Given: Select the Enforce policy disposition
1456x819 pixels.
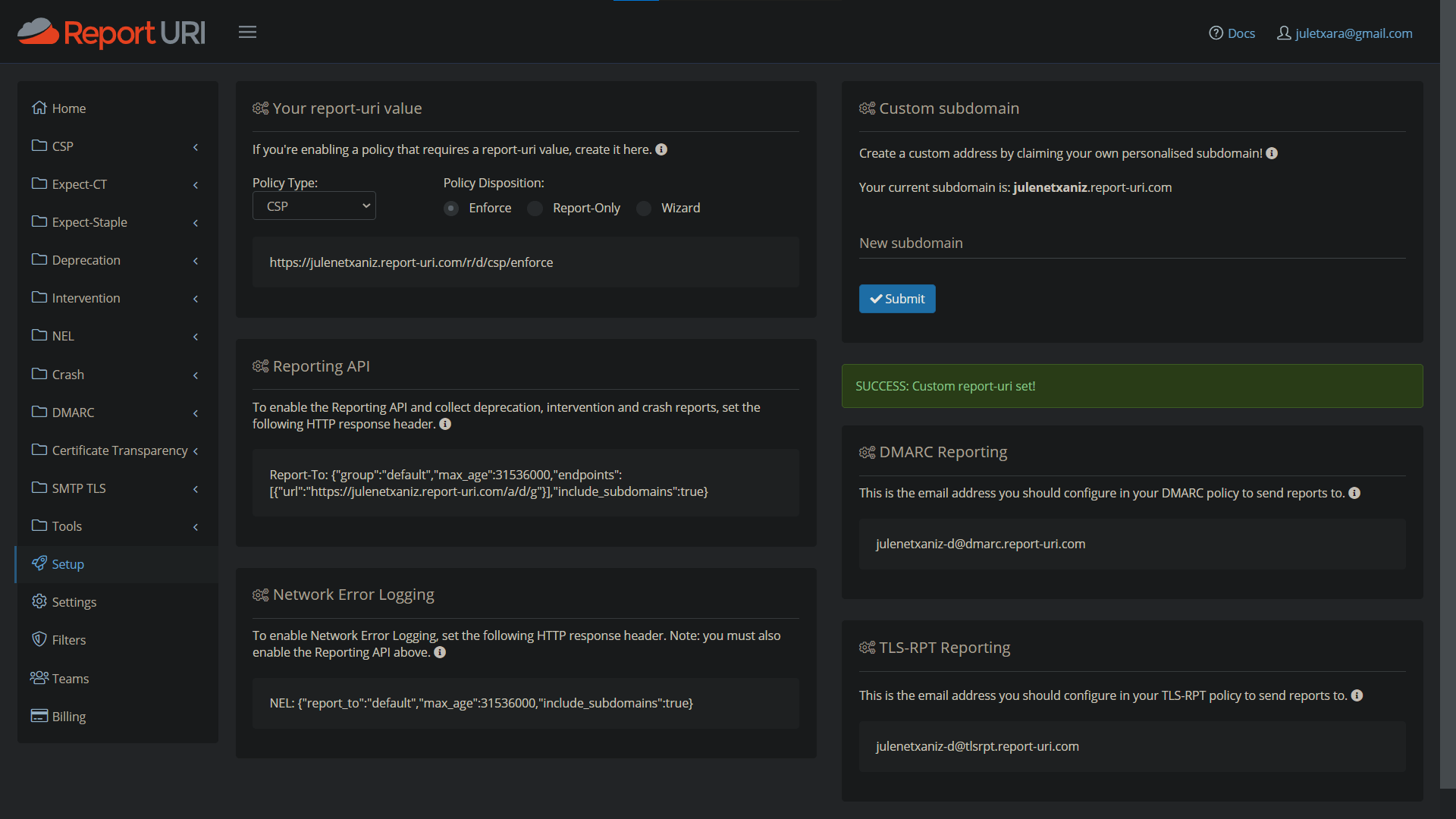Looking at the screenshot, I should pyautogui.click(x=451, y=208).
